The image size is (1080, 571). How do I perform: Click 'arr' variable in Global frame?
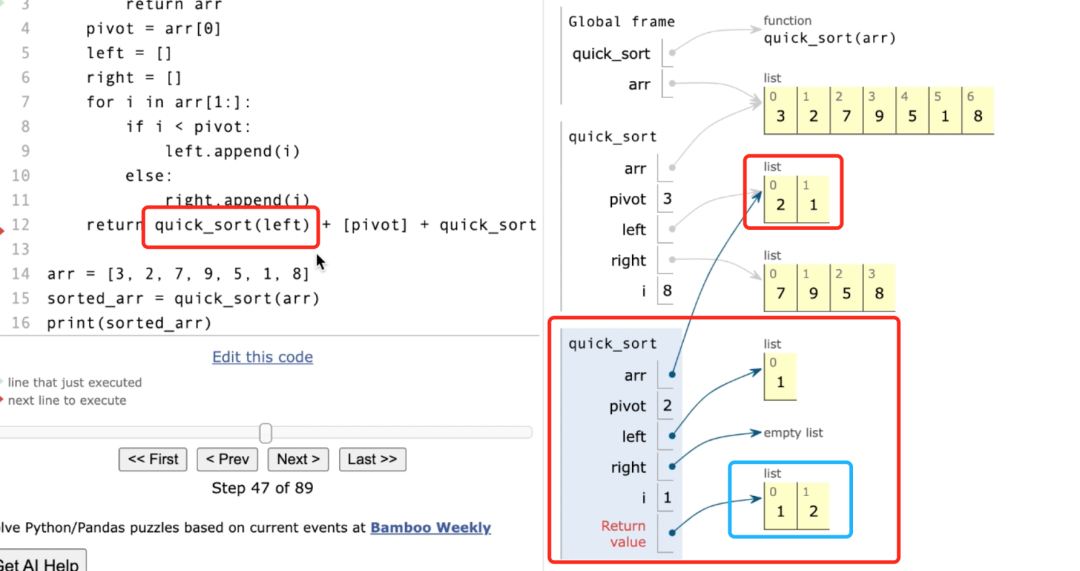click(x=639, y=85)
